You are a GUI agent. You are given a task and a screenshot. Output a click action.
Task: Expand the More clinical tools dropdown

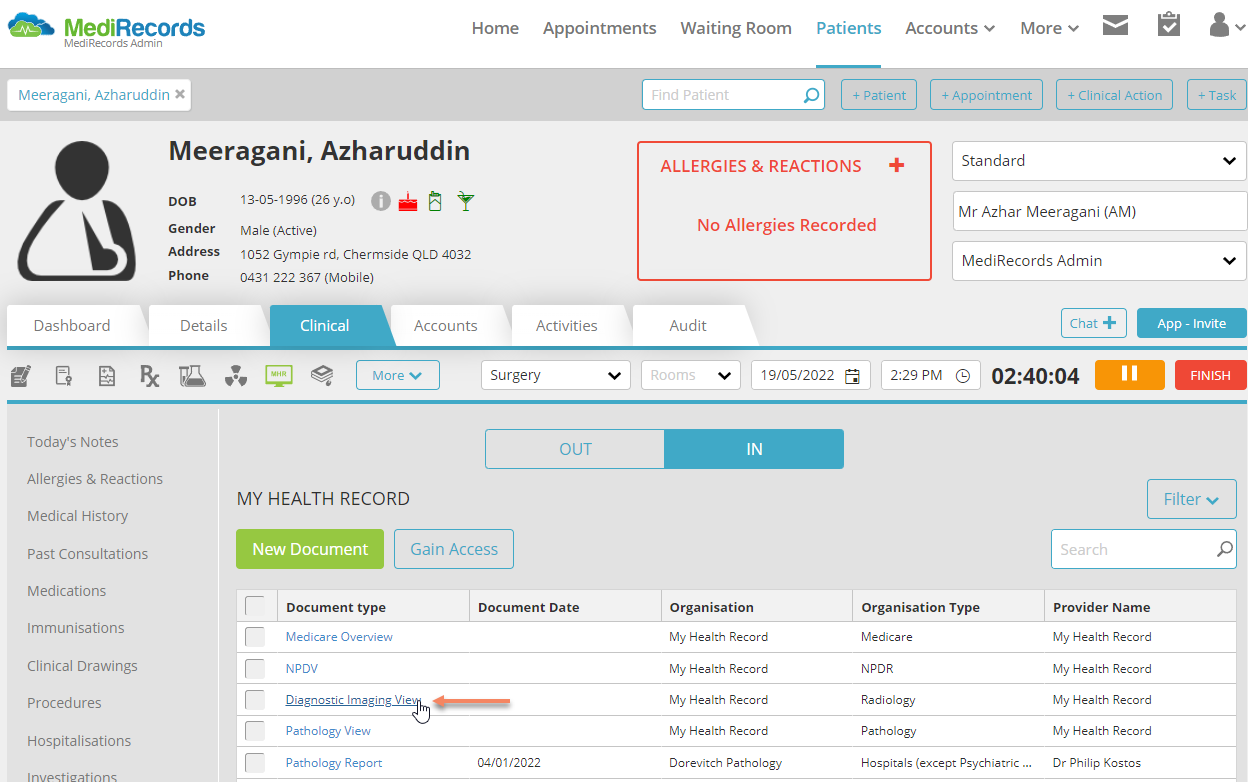point(397,375)
